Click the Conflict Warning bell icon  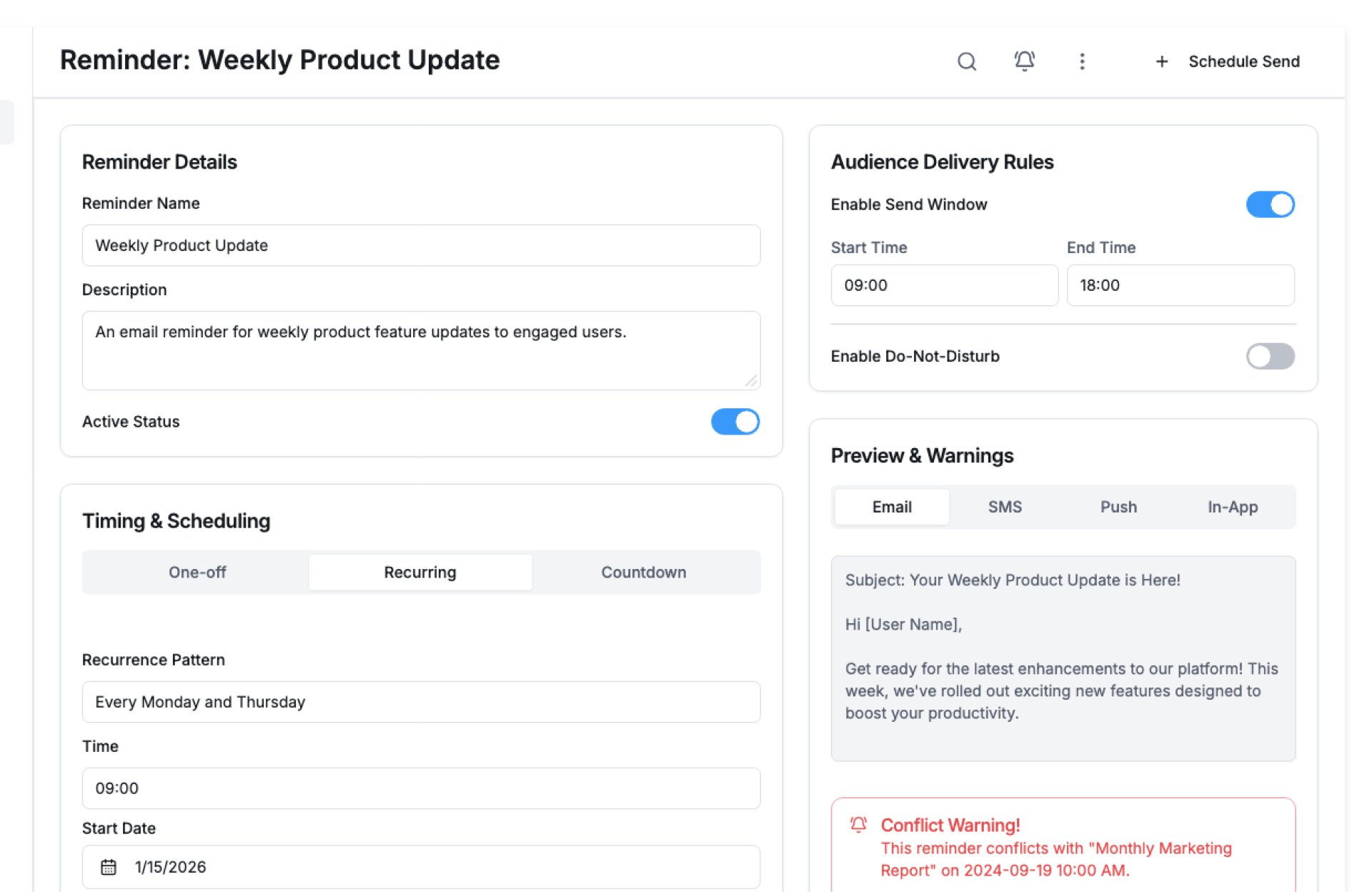(858, 825)
